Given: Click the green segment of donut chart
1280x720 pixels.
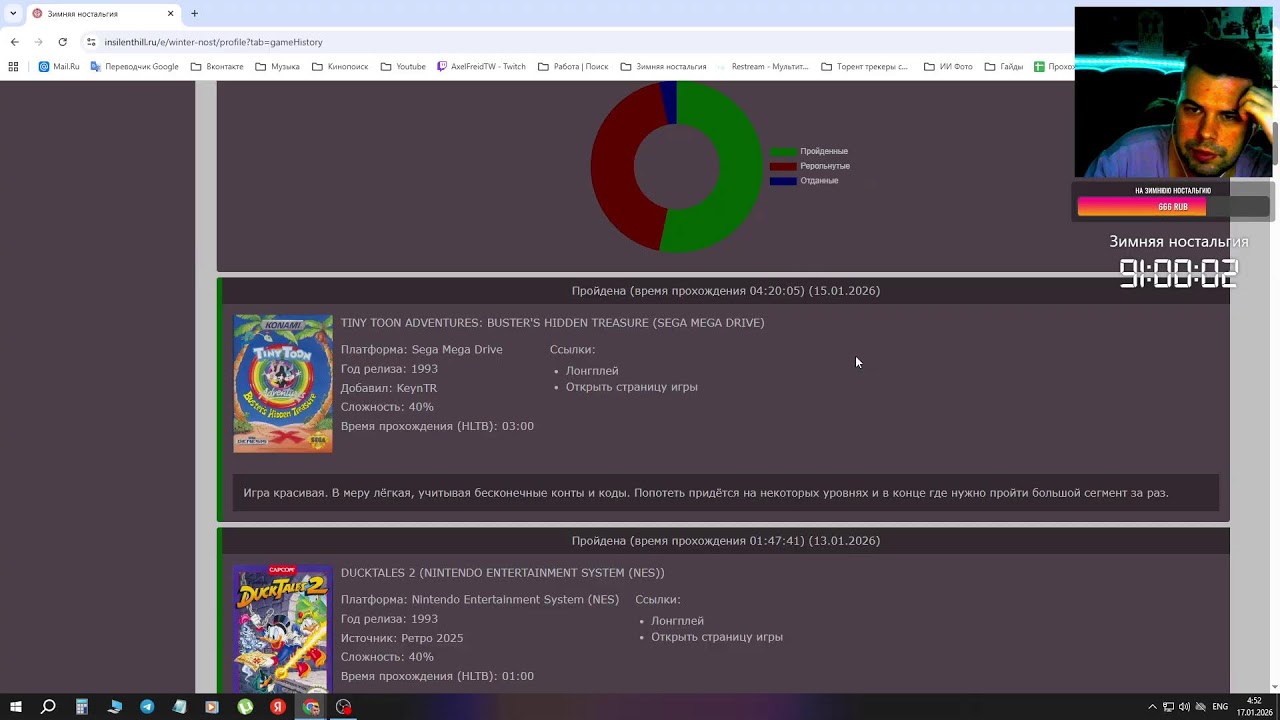Looking at the screenshot, I should tap(740, 170).
